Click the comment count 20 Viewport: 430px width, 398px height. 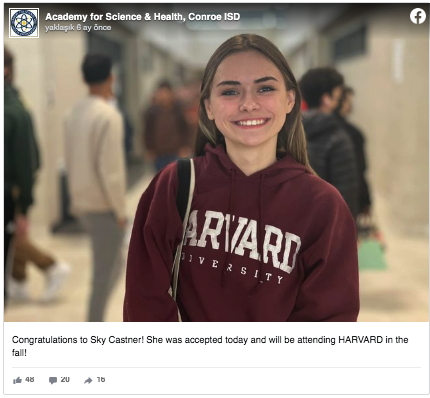[x=65, y=379]
